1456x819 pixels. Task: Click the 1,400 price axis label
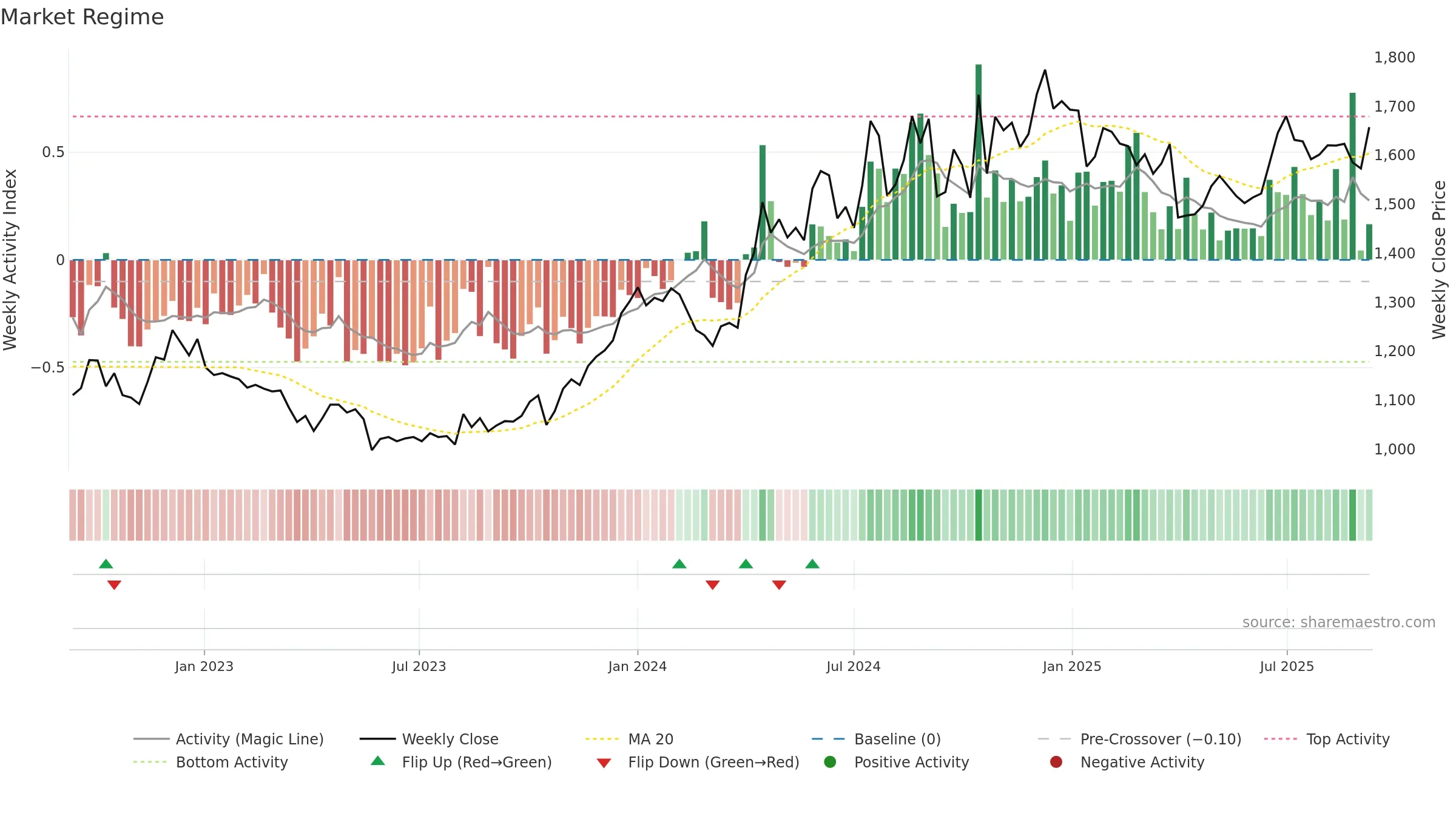pyautogui.click(x=1395, y=253)
